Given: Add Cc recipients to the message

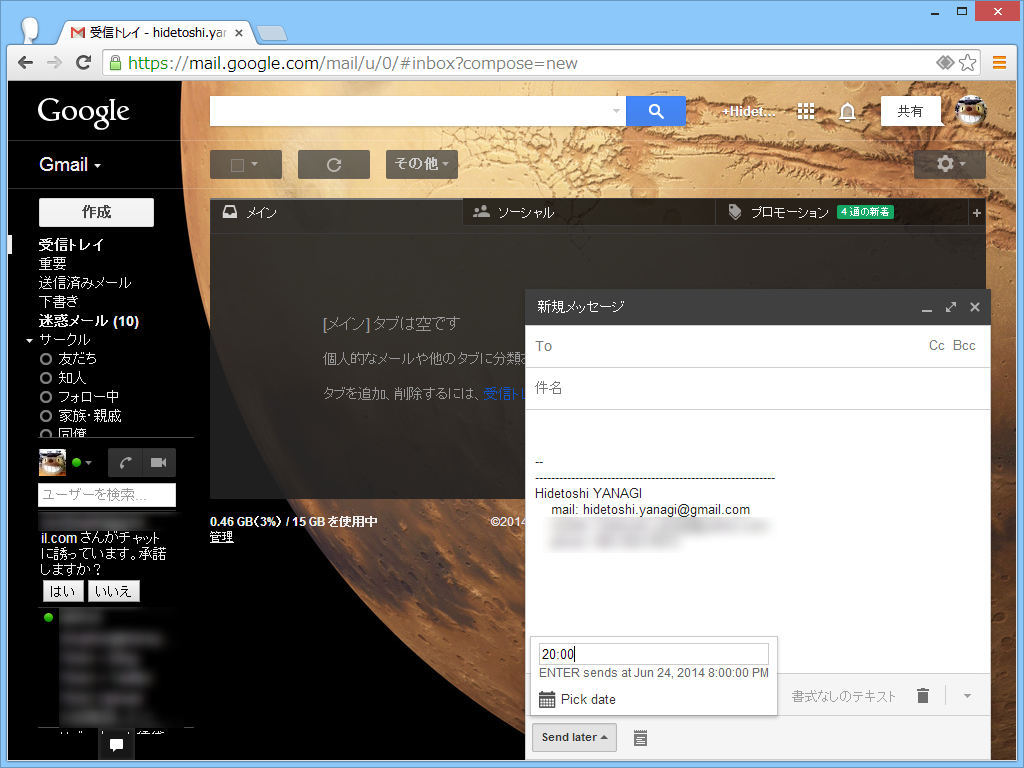Looking at the screenshot, I should [x=936, y=345].
